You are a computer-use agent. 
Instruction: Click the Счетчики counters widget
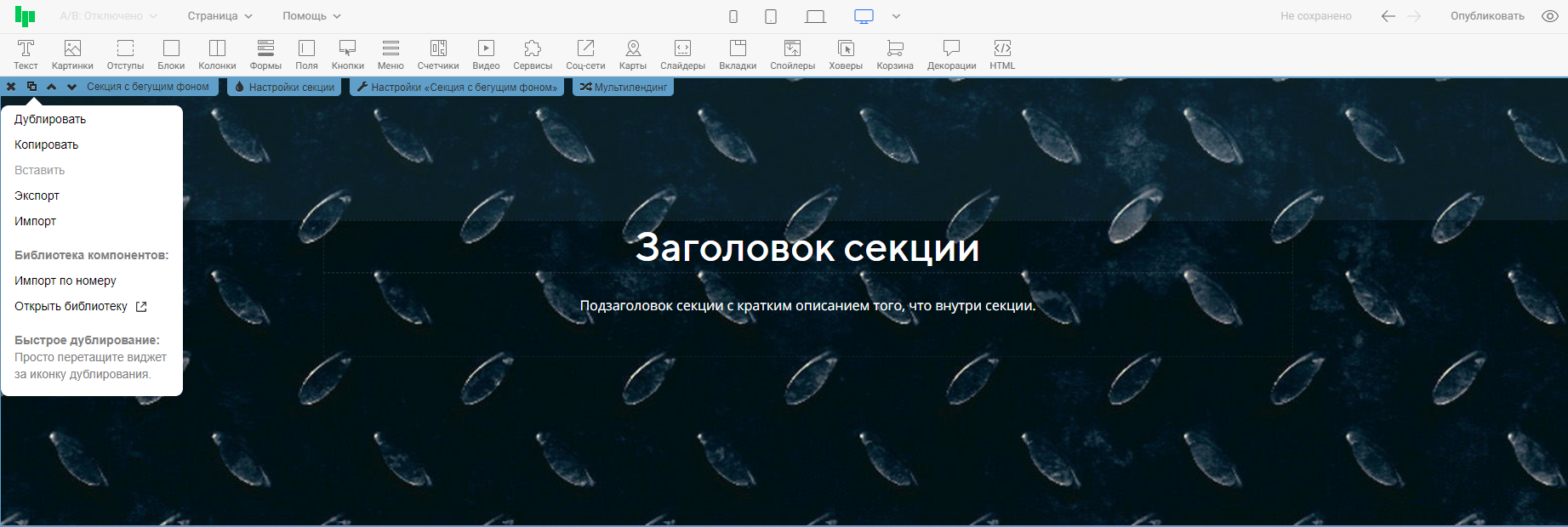(438, 54)
